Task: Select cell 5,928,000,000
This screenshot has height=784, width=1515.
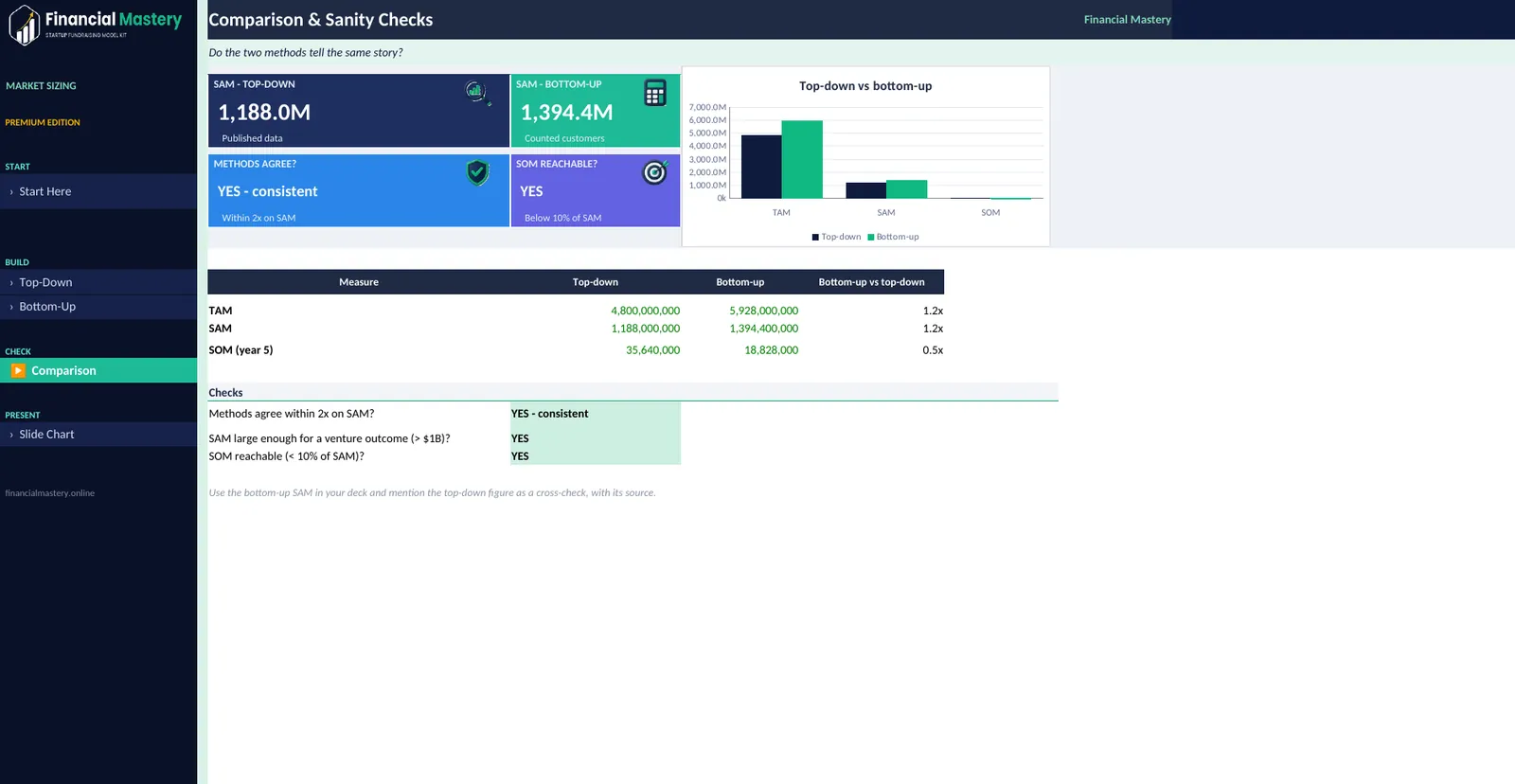Action: point(763,311)
